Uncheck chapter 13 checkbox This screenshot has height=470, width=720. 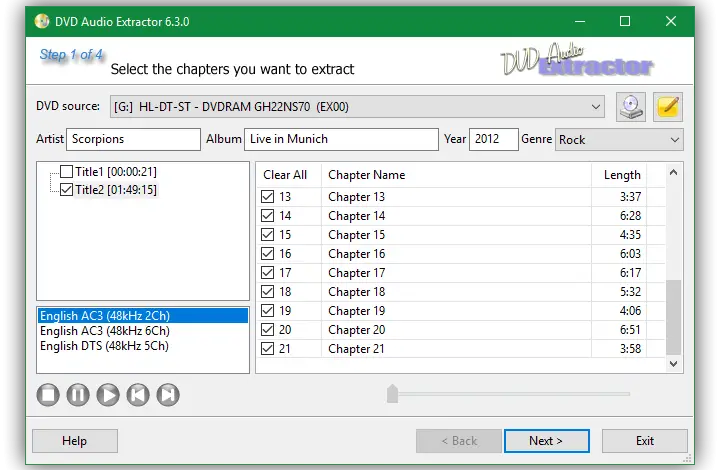[267, 196]
